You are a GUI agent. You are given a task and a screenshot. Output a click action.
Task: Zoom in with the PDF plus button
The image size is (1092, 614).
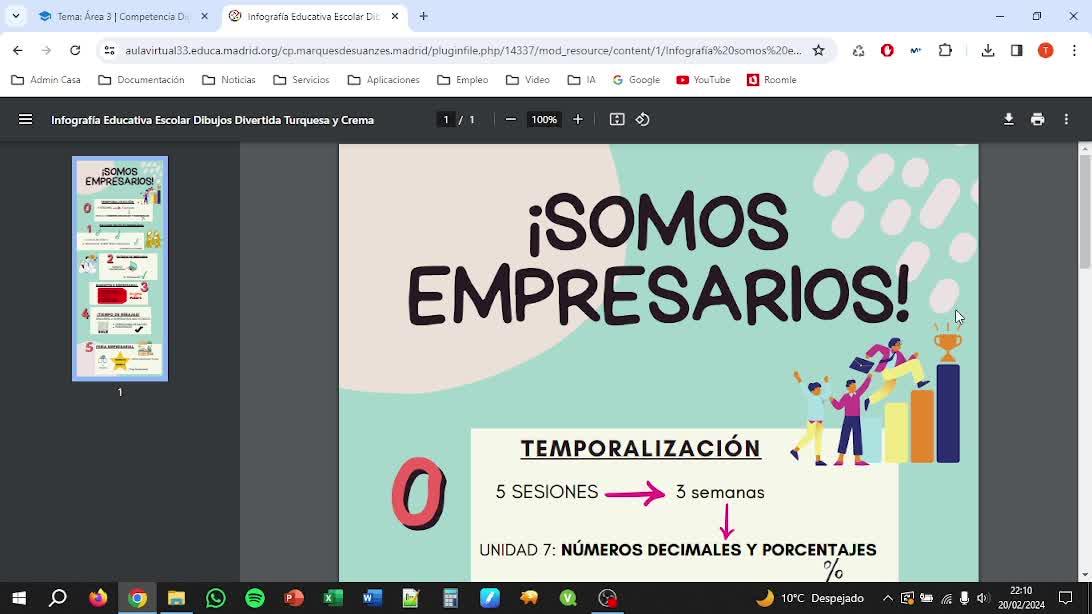tap(577, 120)
